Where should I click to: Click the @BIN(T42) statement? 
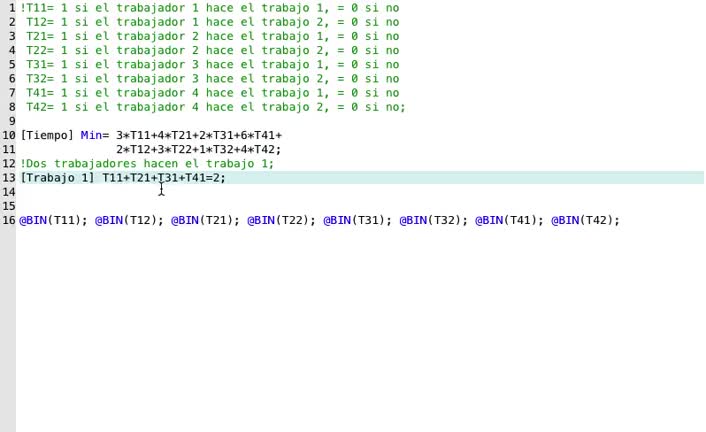click(585, 220)
